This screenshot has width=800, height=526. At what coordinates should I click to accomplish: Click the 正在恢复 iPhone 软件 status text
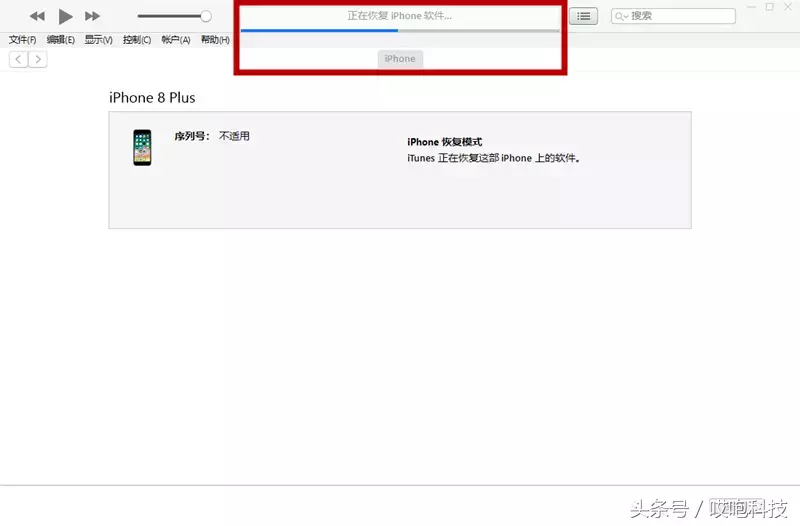399,16
